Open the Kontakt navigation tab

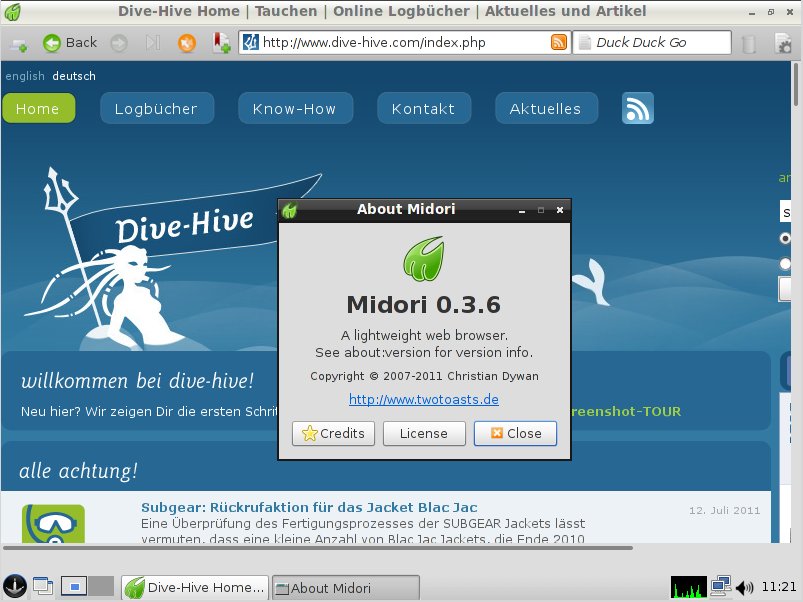click(x=424, y=108)
